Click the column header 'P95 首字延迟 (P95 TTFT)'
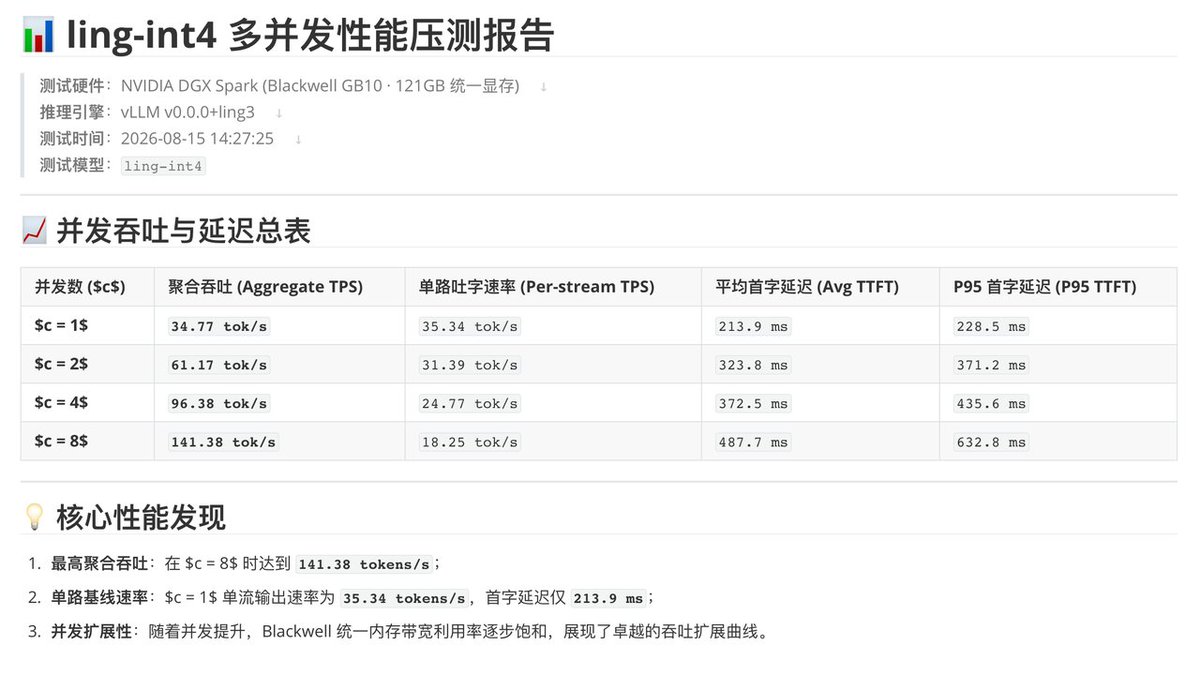 pos(1045,287)
